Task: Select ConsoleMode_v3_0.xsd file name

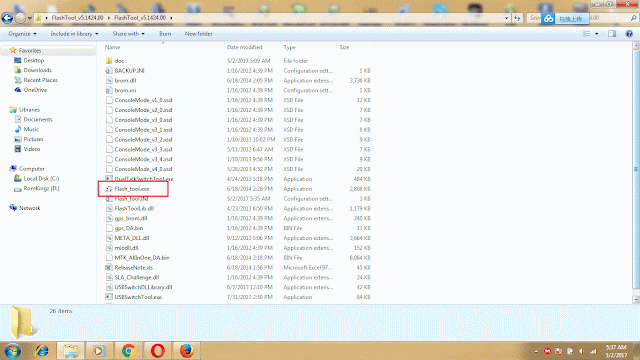Action: pos(143,120)
